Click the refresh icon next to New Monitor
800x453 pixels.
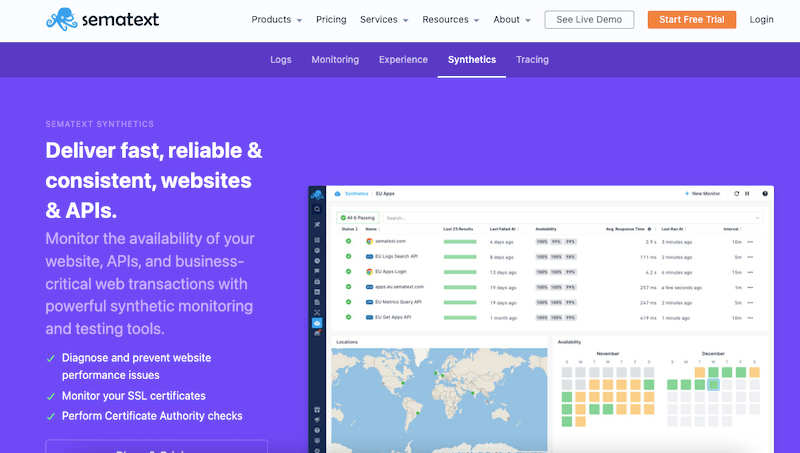736,194
